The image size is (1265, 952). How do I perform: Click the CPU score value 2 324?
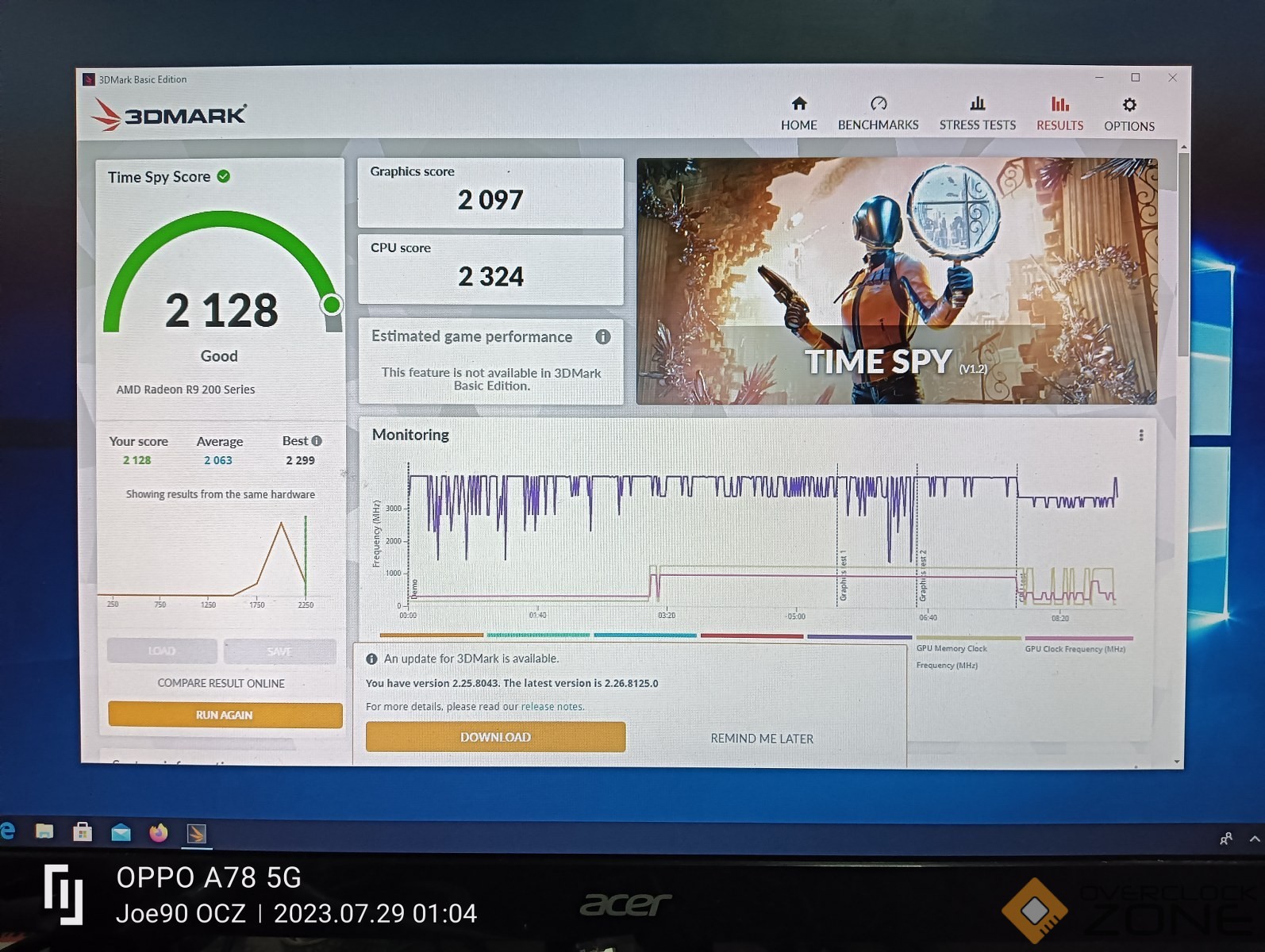[490, 276]
